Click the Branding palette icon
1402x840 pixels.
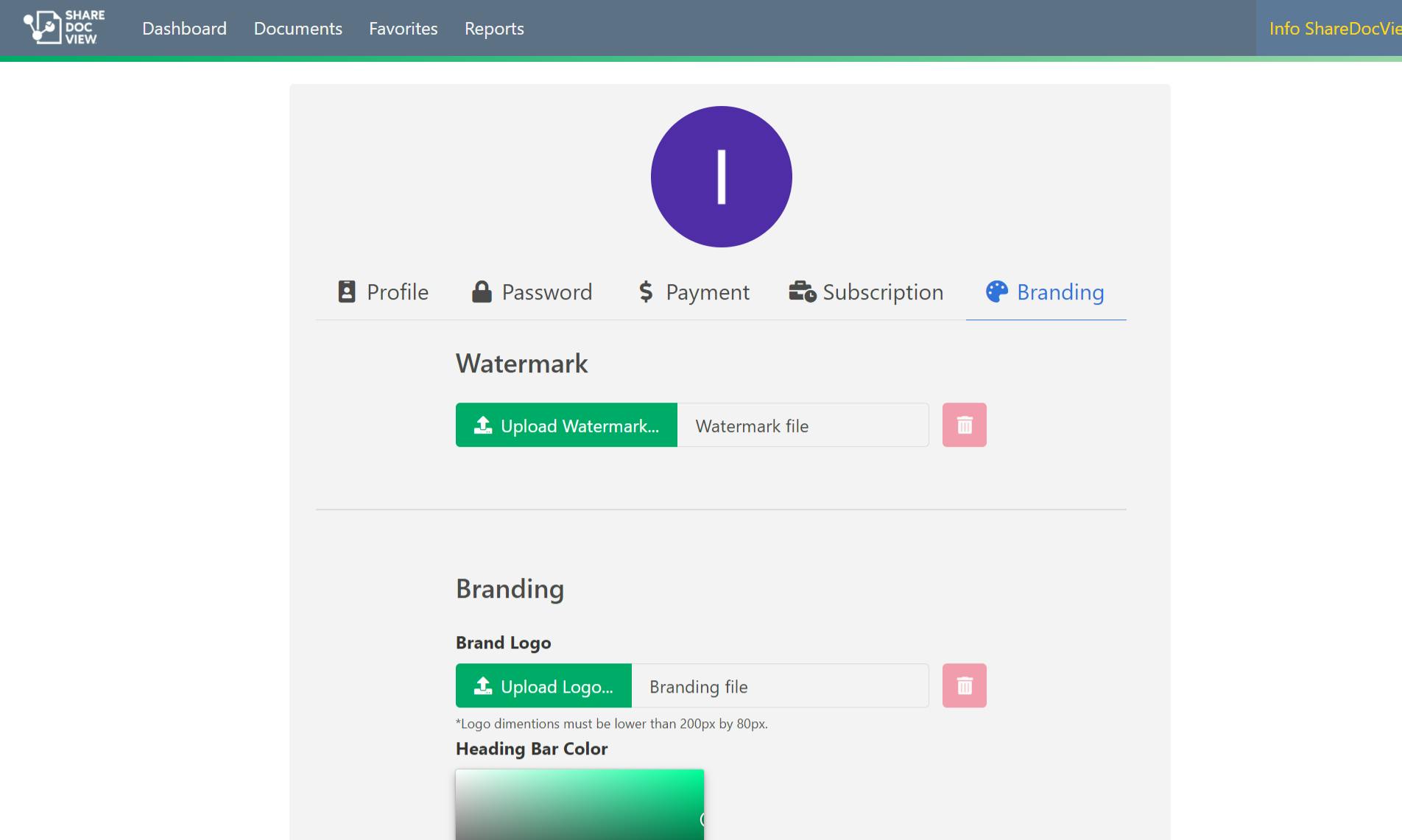coord(996,292)
